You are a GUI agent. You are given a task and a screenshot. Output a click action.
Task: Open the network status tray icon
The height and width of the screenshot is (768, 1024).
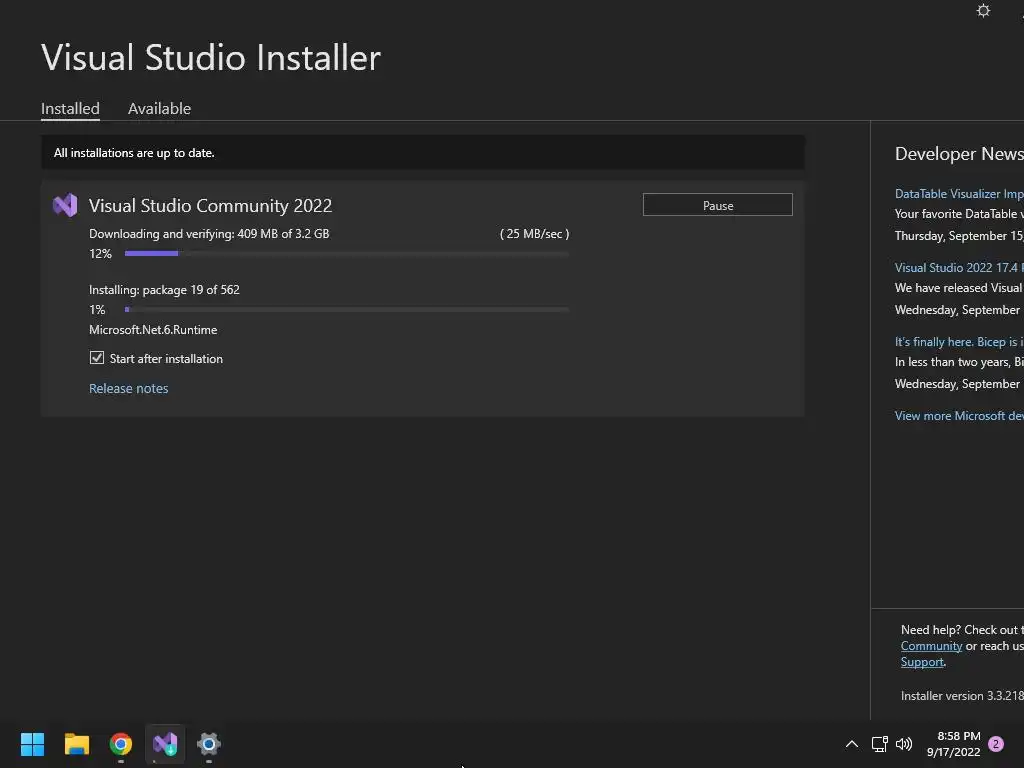coord(880,744)
